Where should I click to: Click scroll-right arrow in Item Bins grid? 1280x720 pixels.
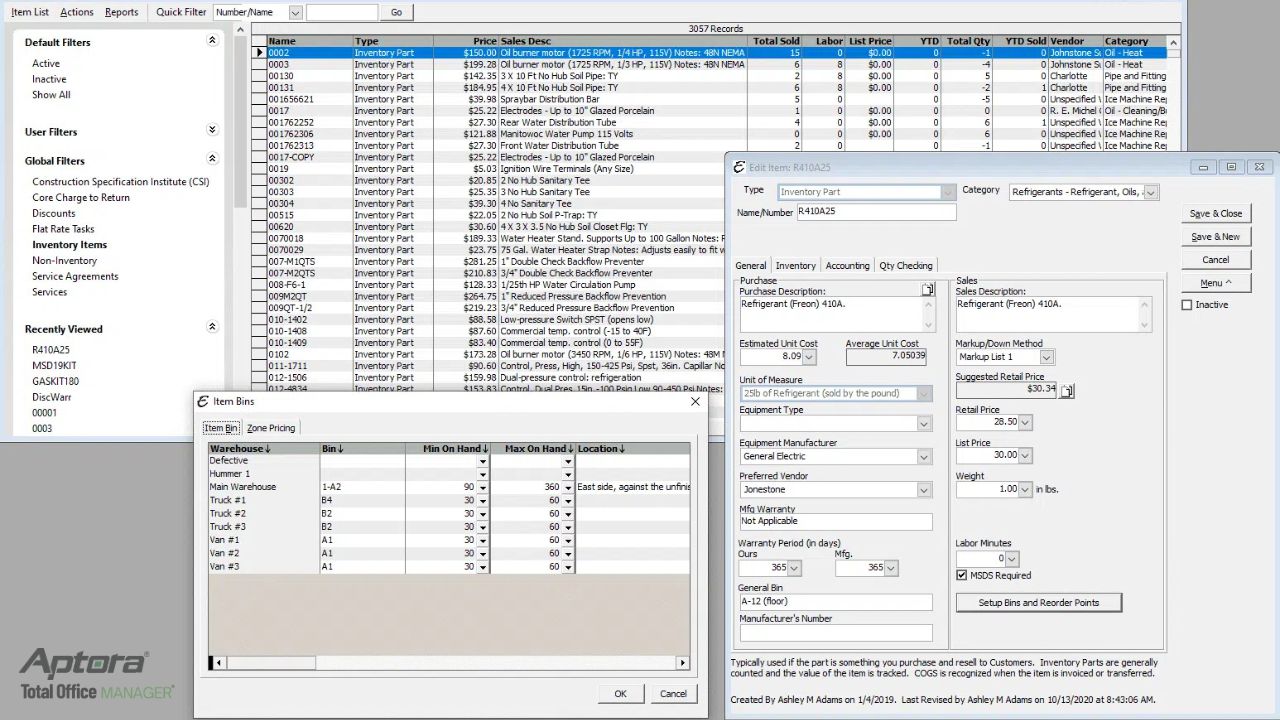pos(683,662)
